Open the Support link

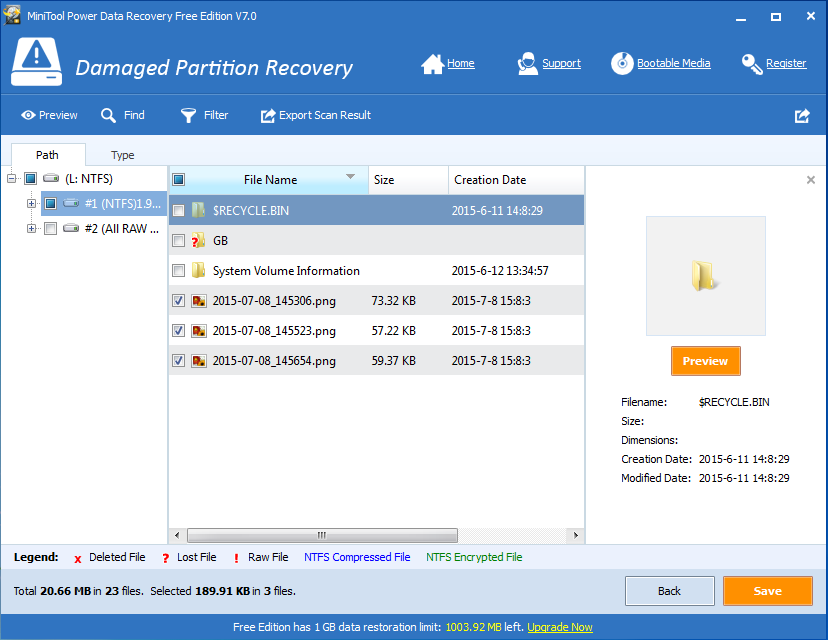click(561, 63)
